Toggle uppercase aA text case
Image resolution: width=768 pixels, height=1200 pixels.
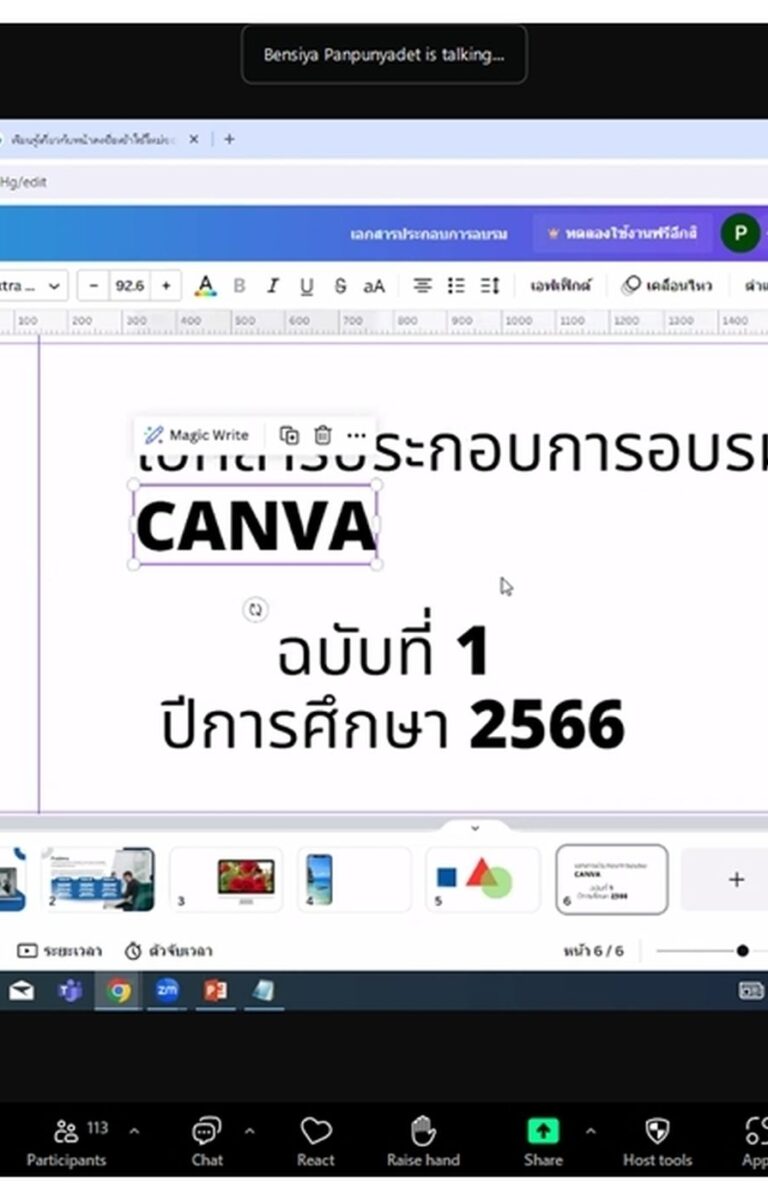(x=374, y=286)
